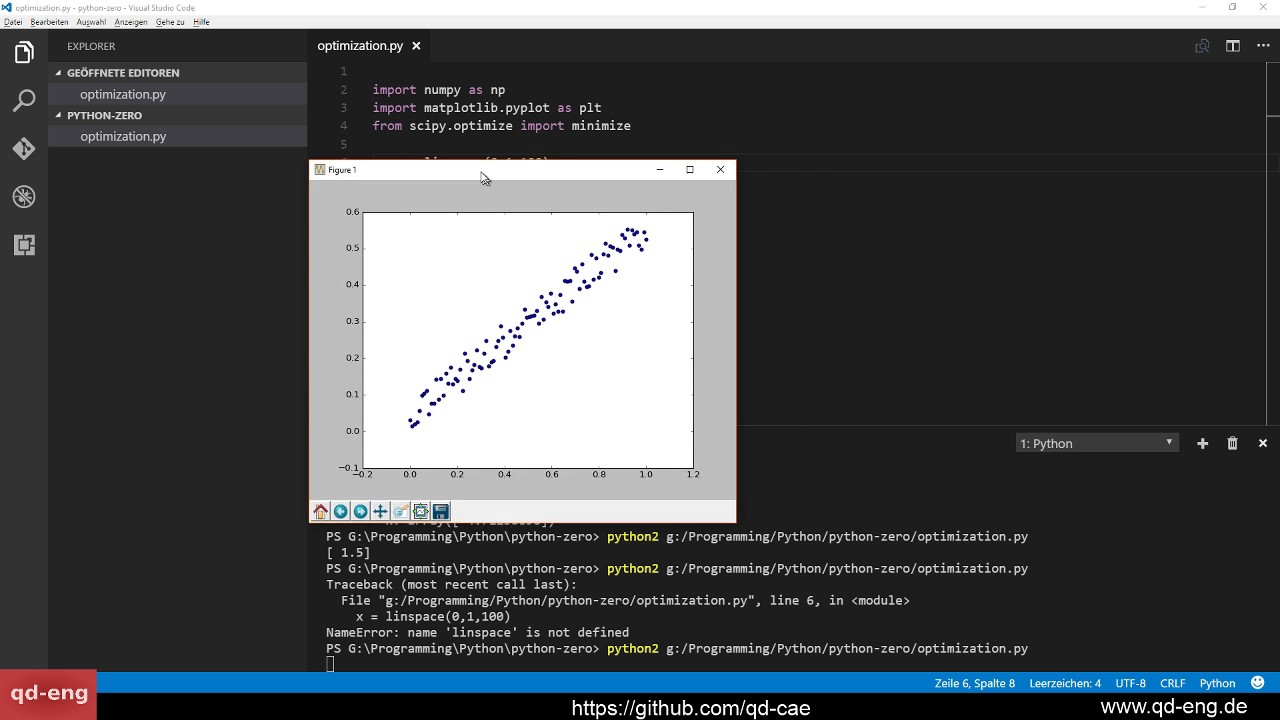The height and width of the screenshot is (720, 1280).
Task: Click the NameError message in terminal
Action: (x=477, y=632)
